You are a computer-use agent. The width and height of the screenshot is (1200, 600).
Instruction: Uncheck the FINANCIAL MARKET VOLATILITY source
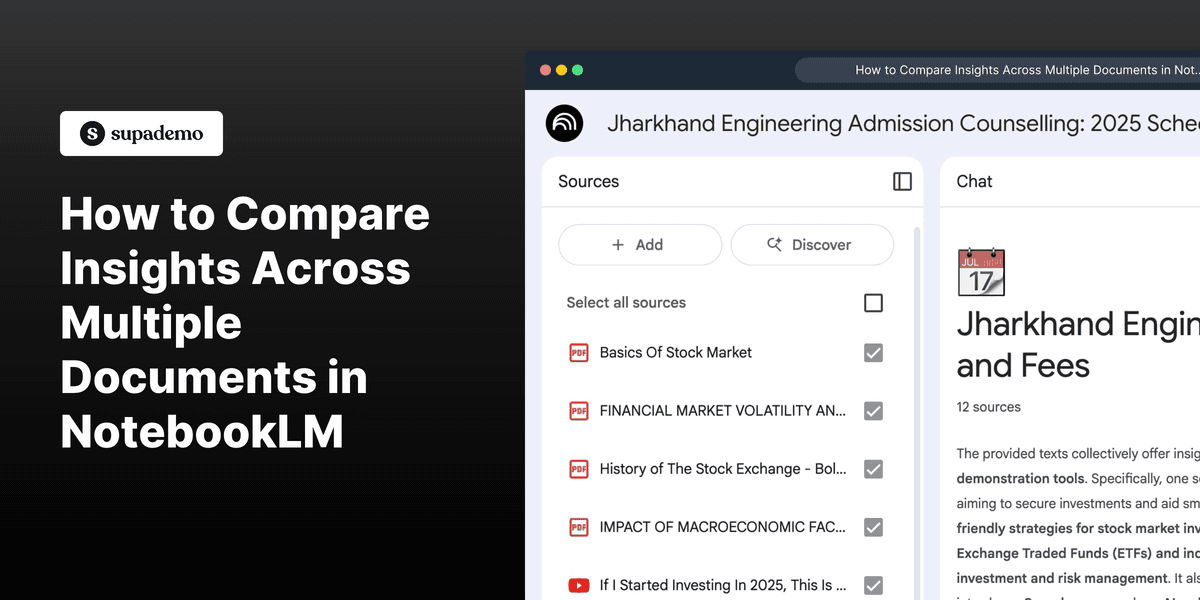tap(873, 411)
